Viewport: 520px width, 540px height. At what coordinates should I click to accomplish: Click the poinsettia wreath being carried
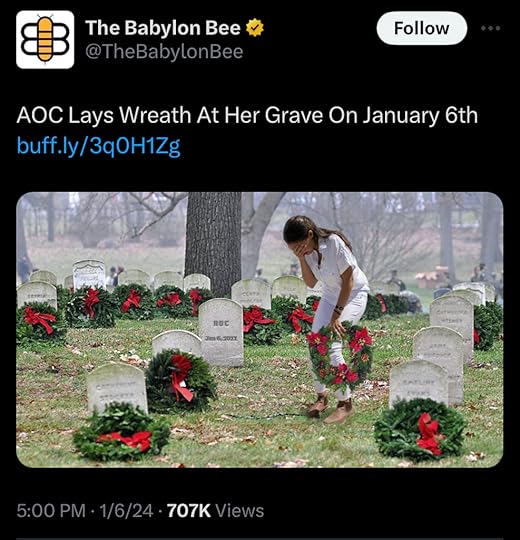point(339,356)
